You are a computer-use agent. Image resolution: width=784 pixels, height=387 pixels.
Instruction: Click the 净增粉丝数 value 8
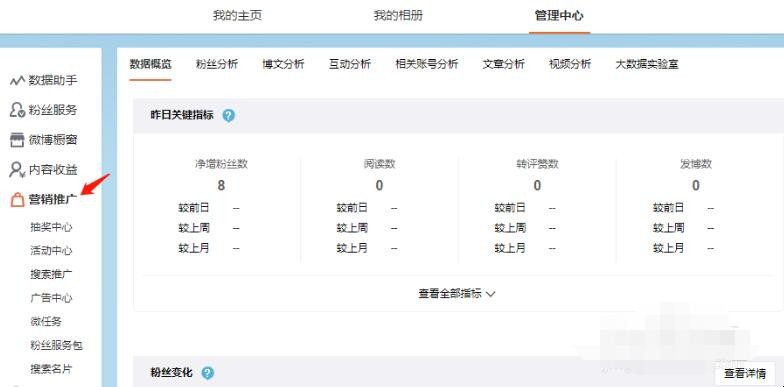click(221, 186)
